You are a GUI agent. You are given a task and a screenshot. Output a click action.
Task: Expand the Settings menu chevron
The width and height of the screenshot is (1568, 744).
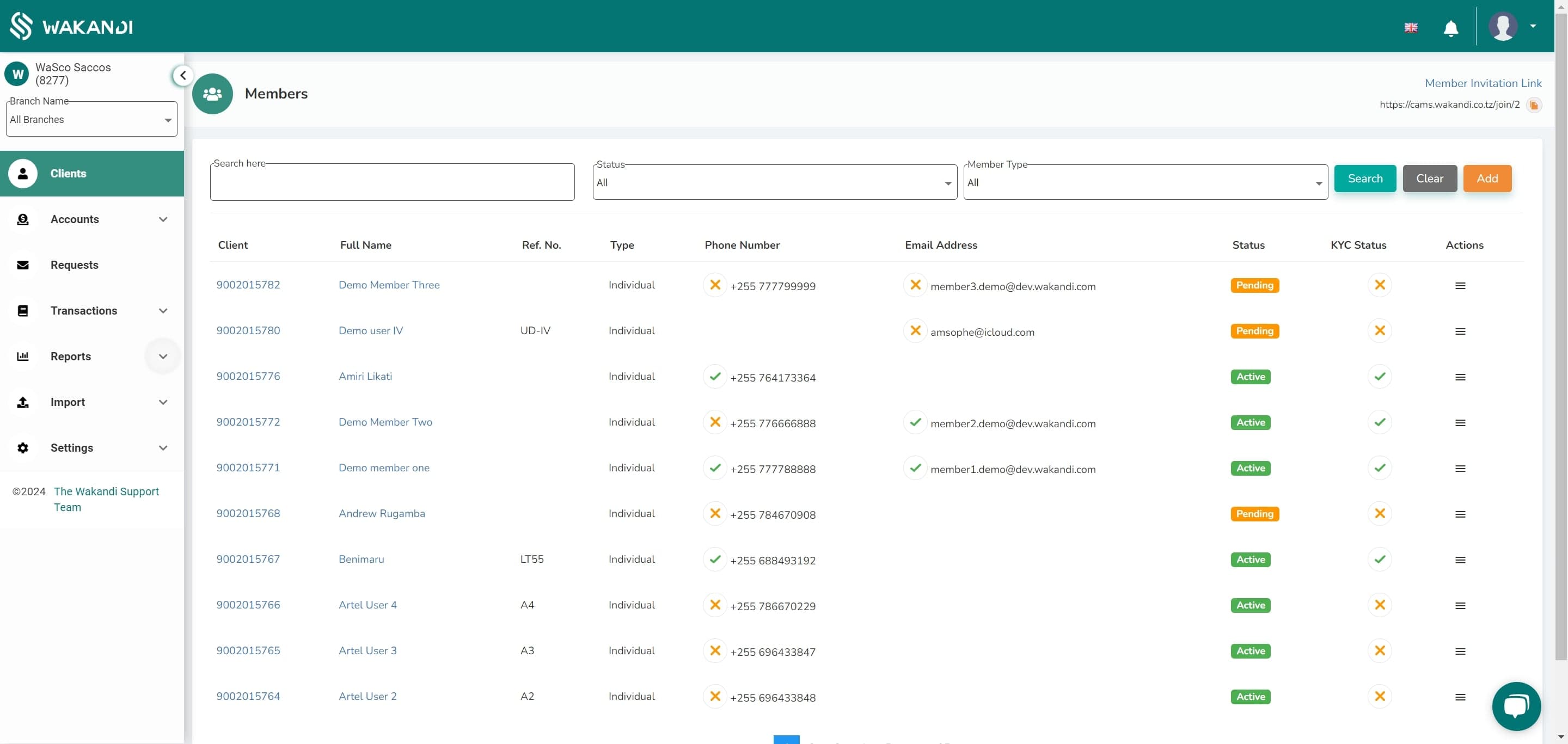pyautogui.click(x=163, y=447)
